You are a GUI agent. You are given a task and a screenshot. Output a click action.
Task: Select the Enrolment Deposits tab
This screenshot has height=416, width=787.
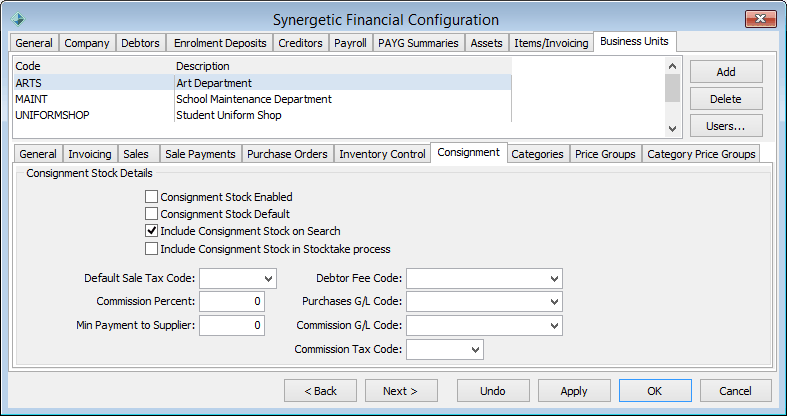click(220, 43)
